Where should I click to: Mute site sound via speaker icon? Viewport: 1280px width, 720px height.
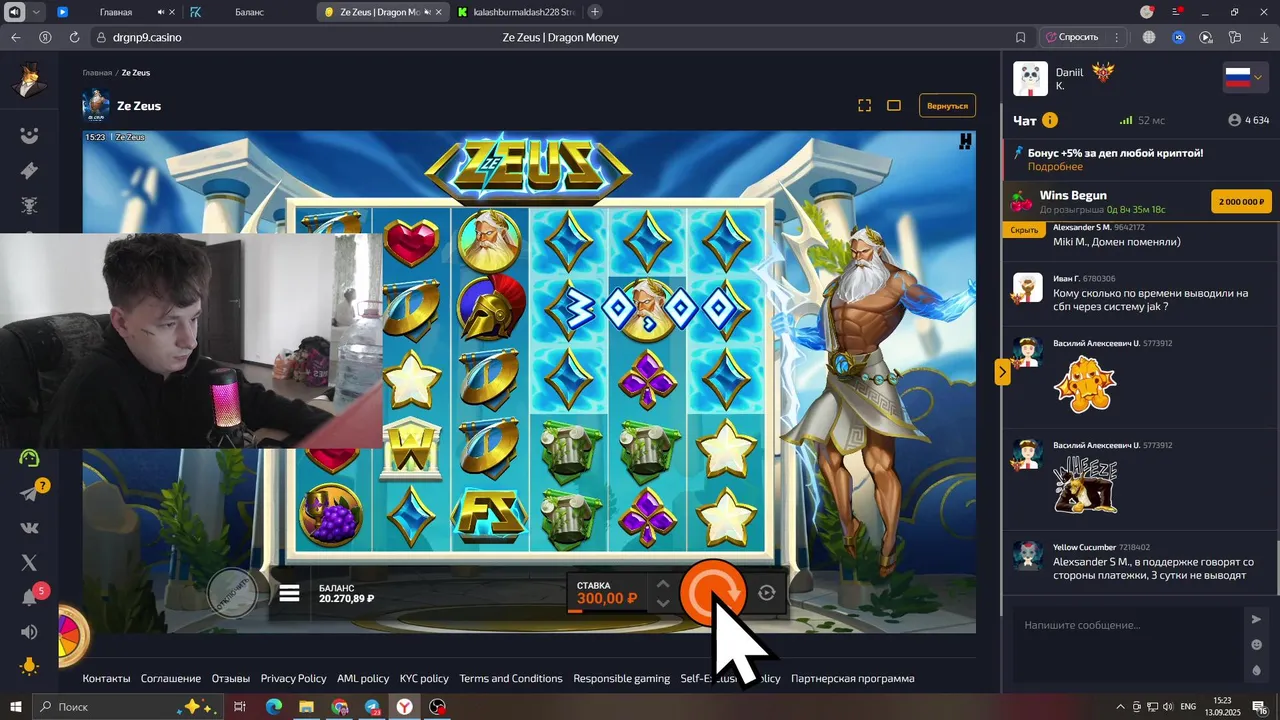pos(29,632)
